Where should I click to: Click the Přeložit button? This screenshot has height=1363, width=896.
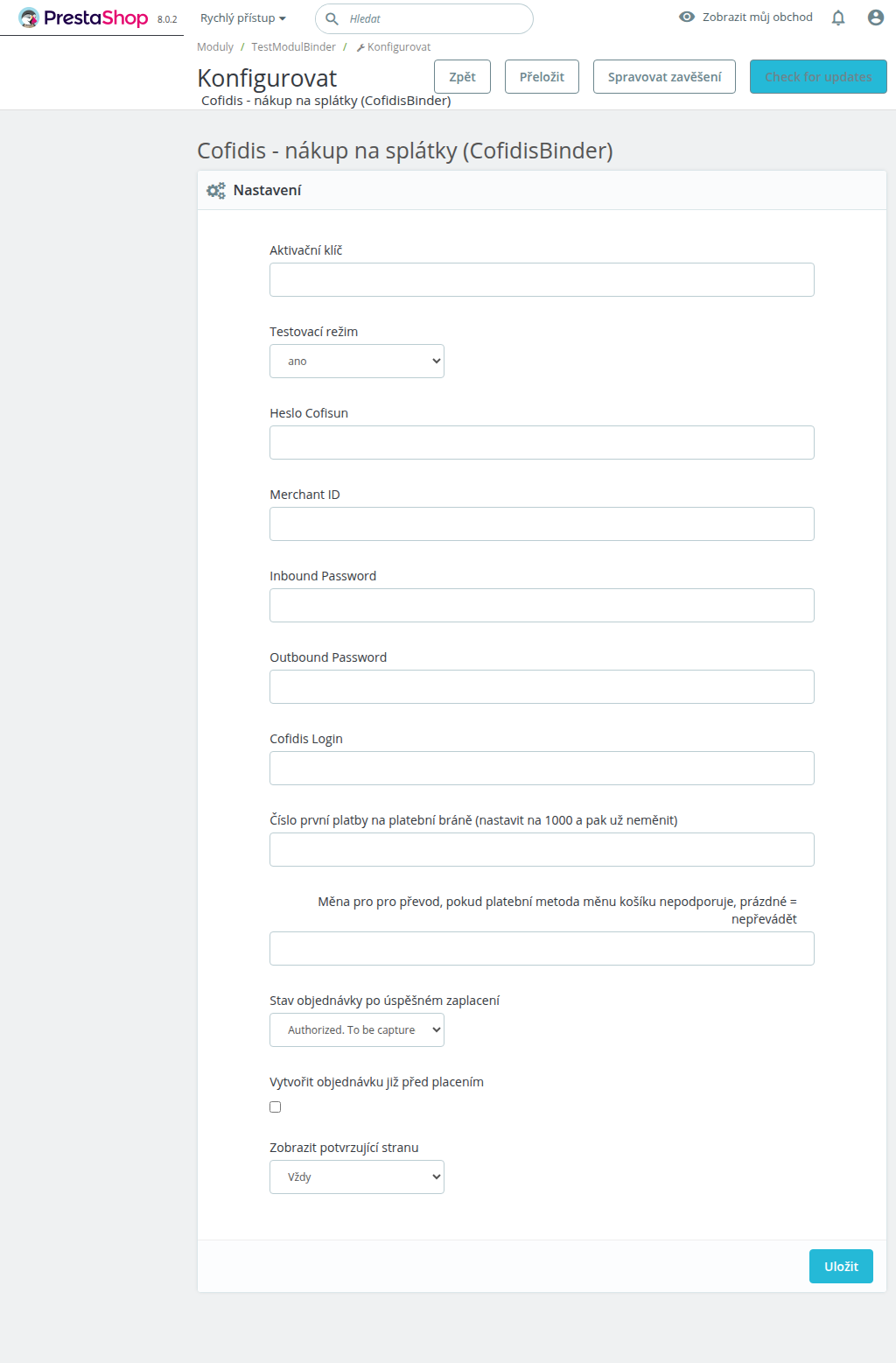[542, 77]
